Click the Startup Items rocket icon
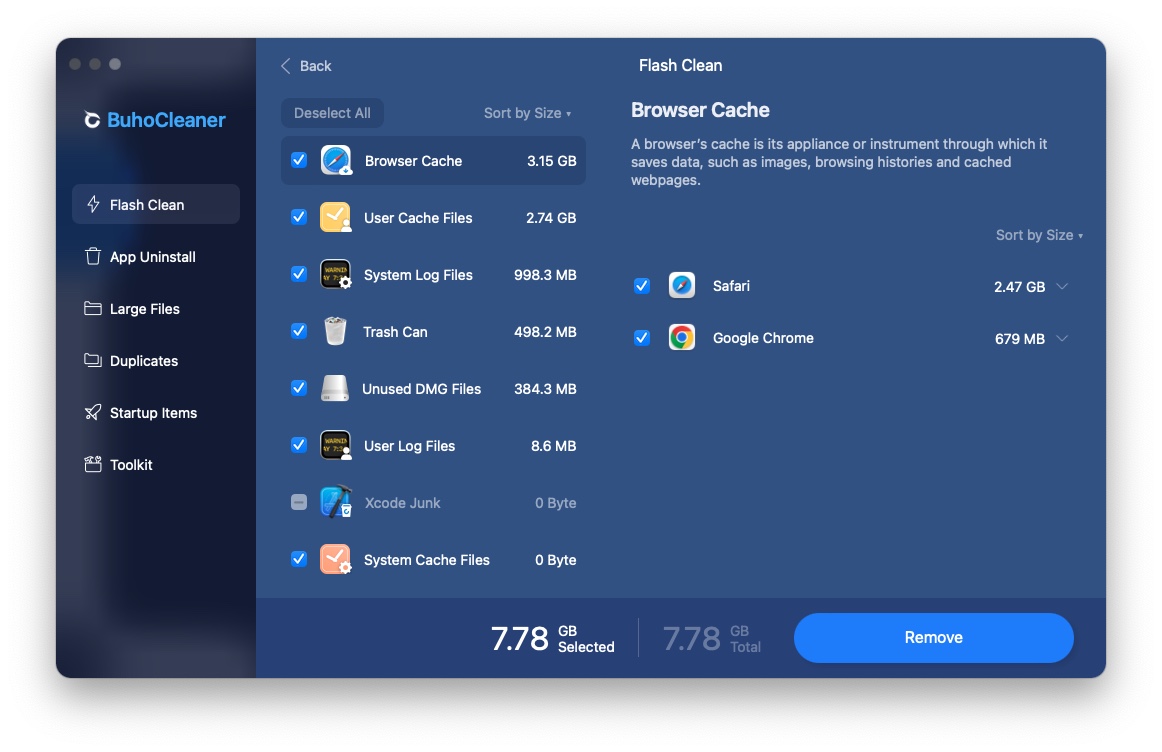 point(93,412)
